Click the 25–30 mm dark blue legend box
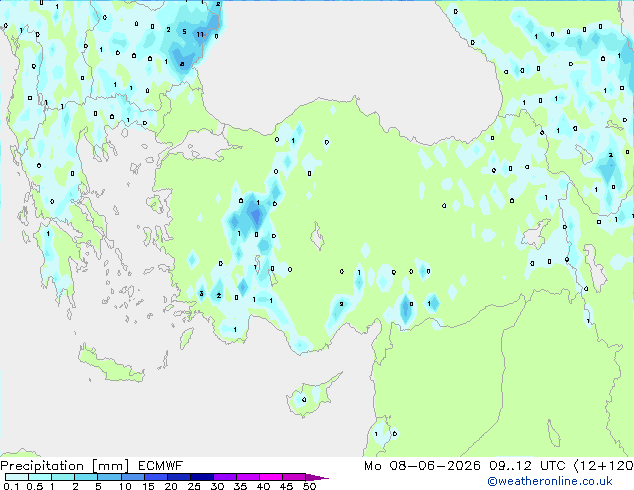This screenshot has height=490, width=634. click(202, 477)
